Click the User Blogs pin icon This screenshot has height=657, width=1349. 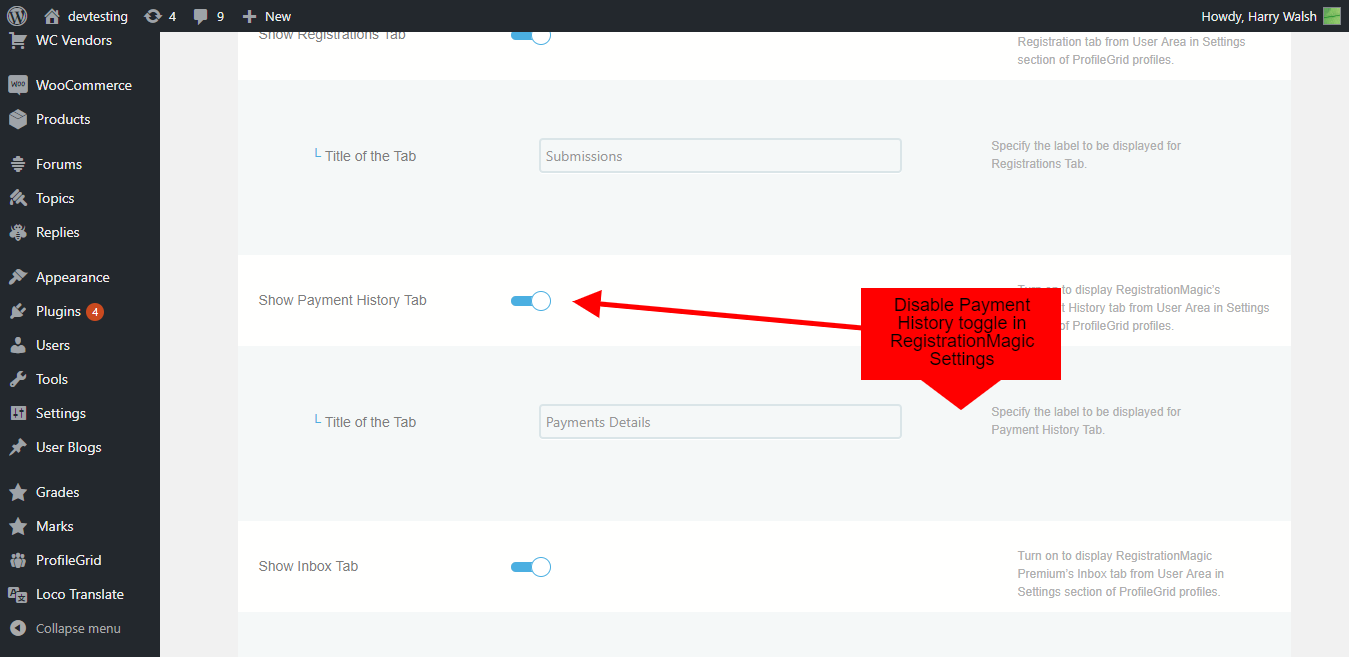tap(17, 447)
